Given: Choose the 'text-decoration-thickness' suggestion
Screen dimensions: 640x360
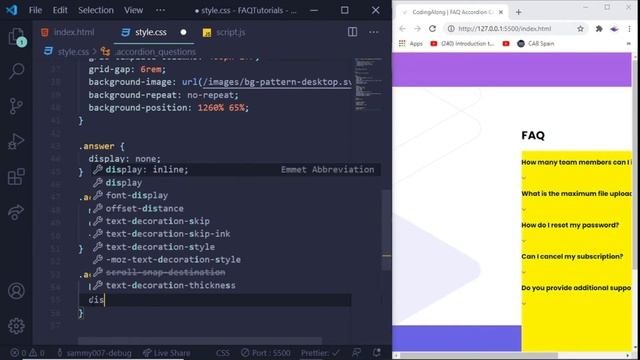Looking at the screenshot, I should tap(235, 285).
